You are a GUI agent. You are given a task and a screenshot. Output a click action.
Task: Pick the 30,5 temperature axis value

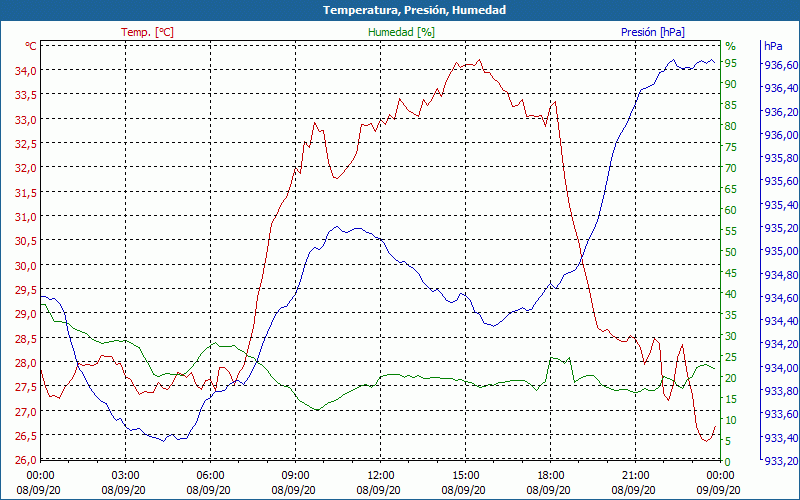pos(26,241)
